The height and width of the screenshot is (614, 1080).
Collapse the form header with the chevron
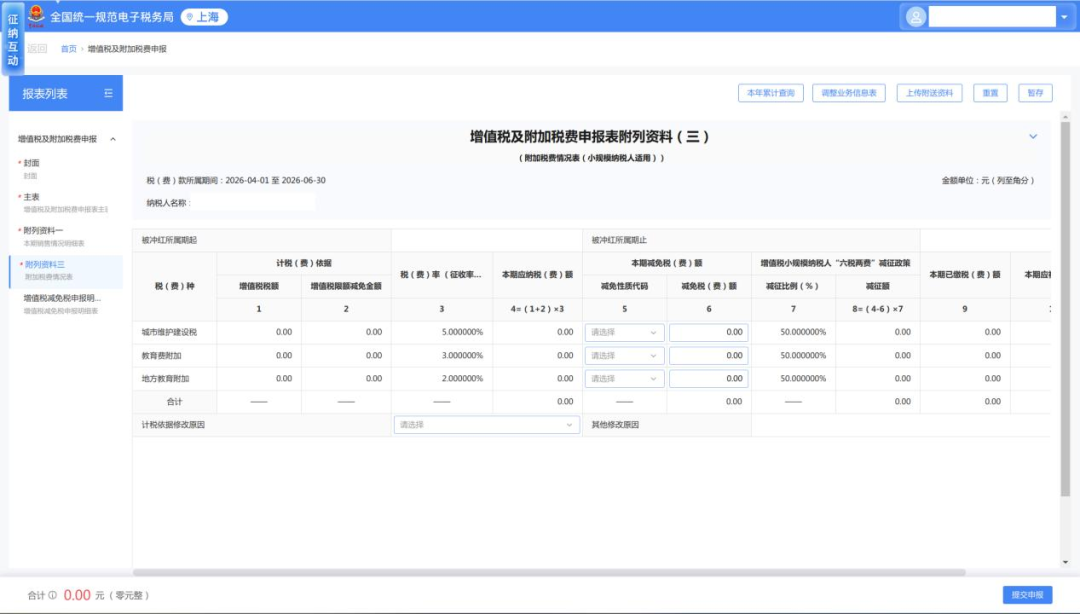[x=1033, y=136]
